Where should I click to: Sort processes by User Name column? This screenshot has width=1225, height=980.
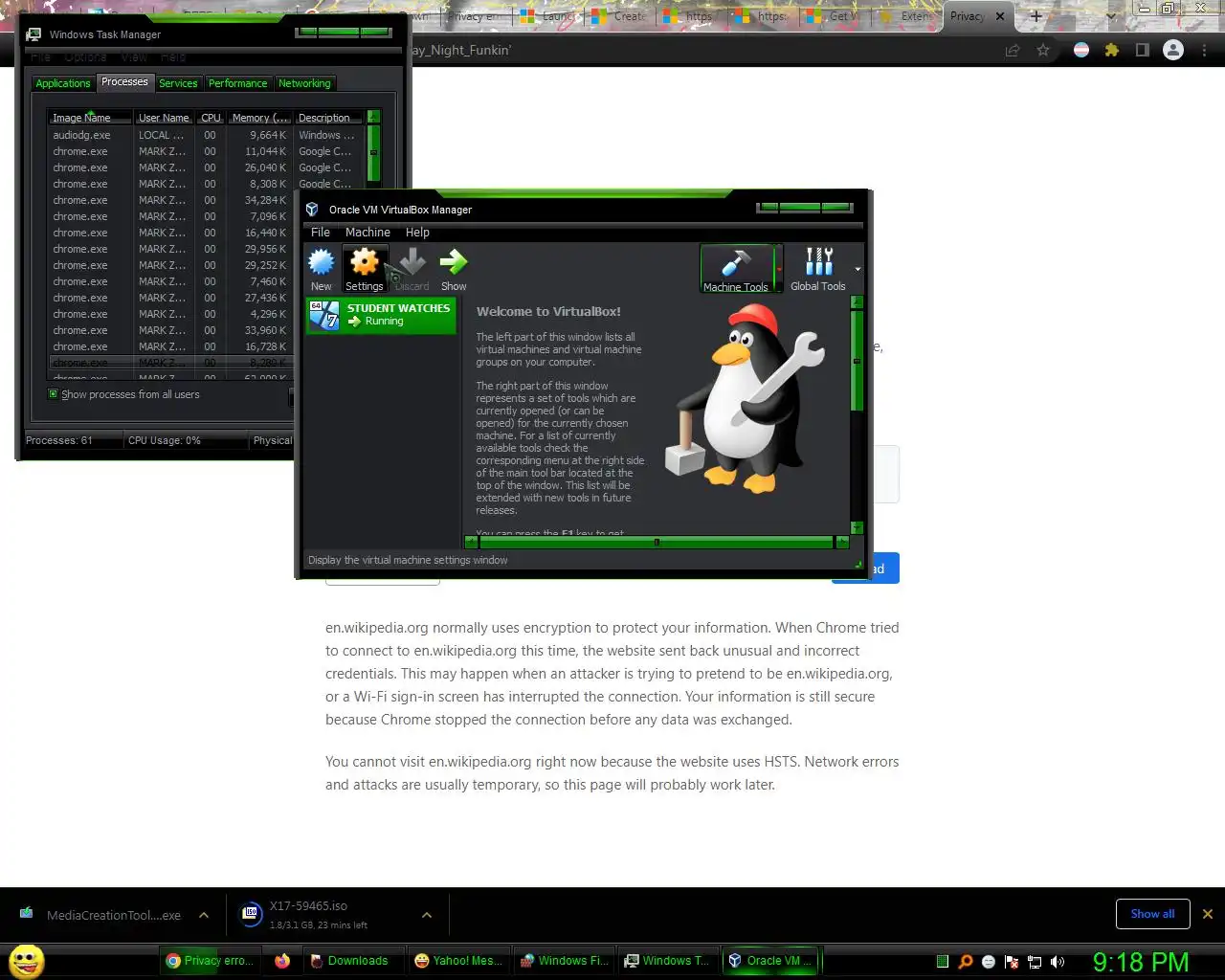coord(164,118)
